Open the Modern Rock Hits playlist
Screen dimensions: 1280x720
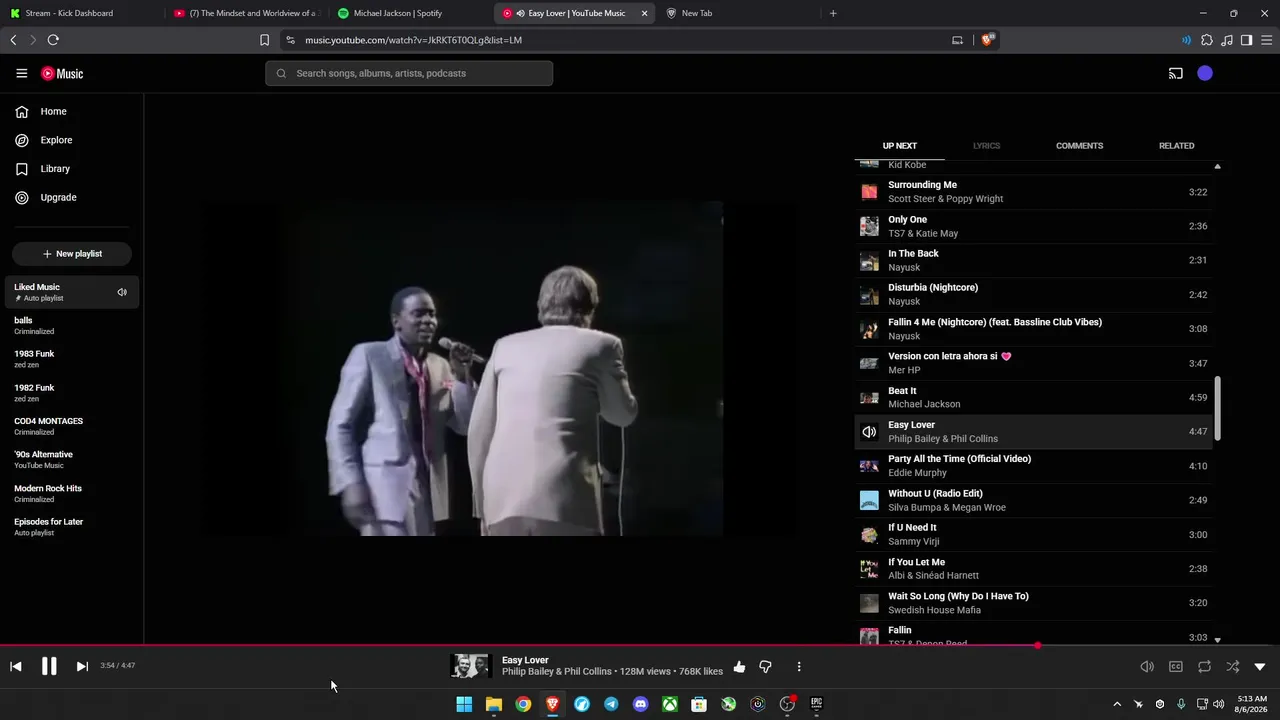click(x=72, y=493)
